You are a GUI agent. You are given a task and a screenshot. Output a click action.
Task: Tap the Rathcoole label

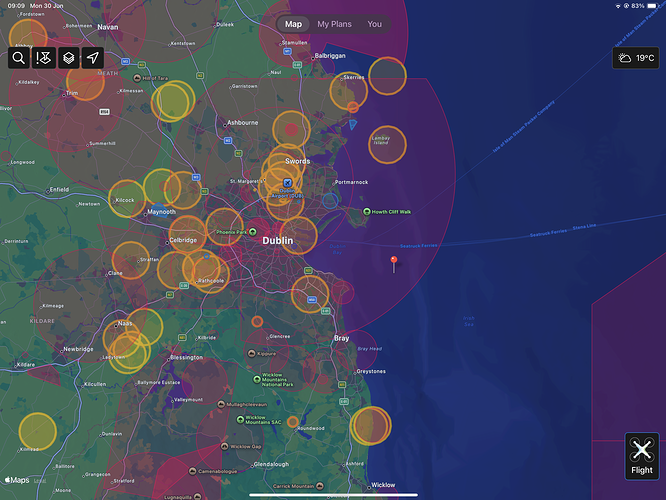pyautogui.click(x=211, y=281)
